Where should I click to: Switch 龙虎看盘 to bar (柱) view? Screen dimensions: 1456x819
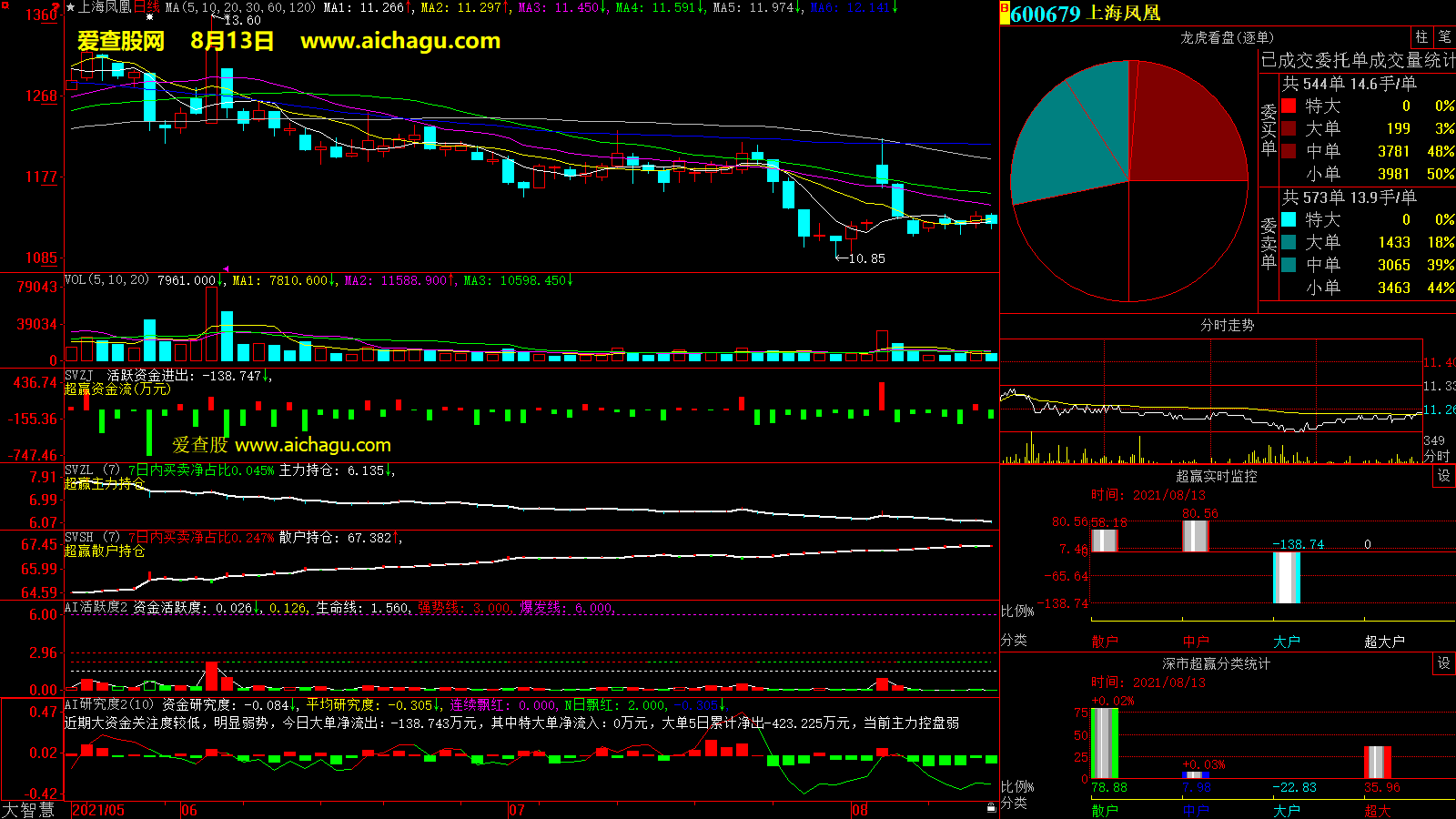tap(1421, 37)
